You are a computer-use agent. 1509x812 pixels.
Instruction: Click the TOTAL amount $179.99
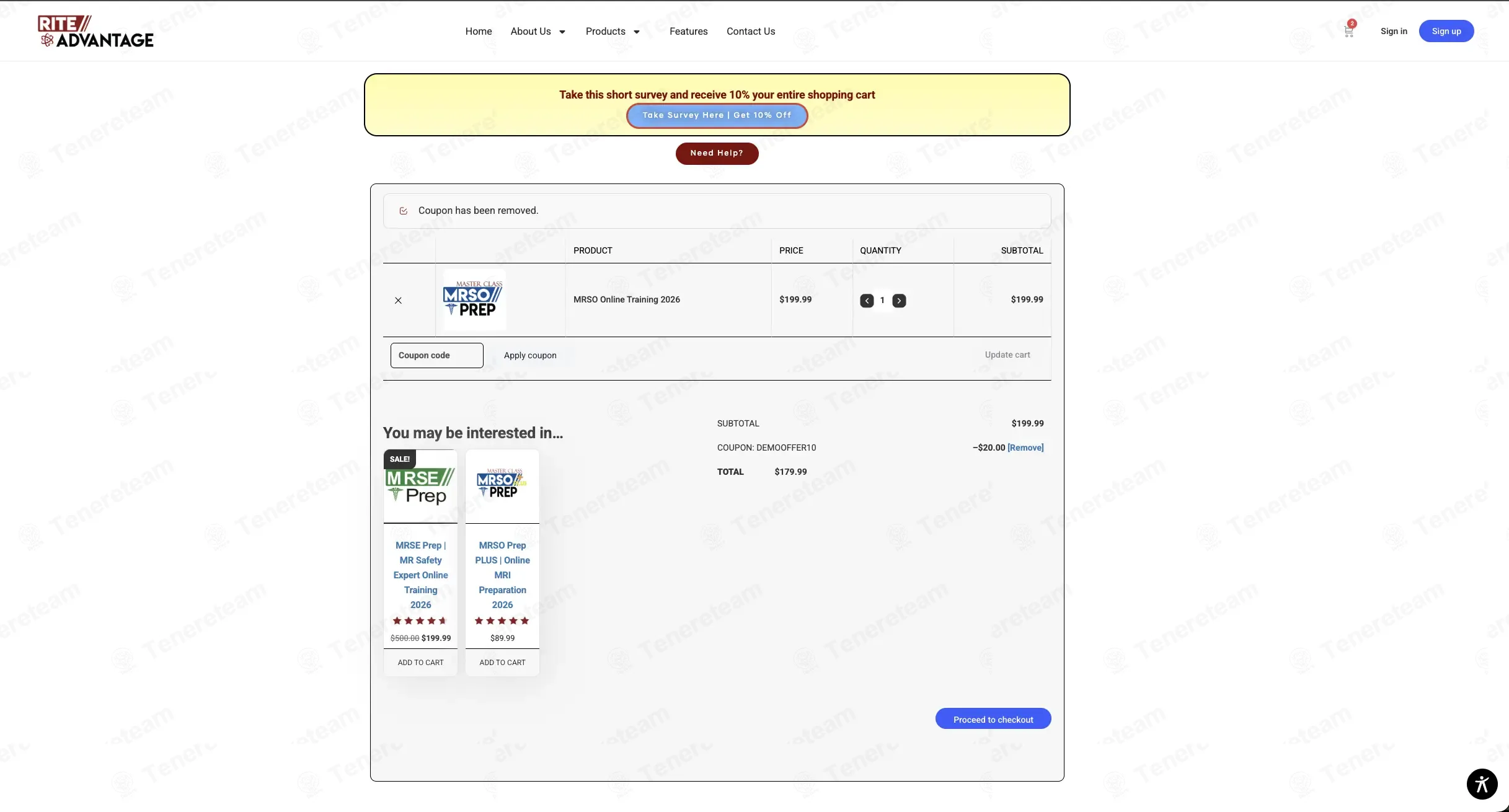tap(790, 472)
